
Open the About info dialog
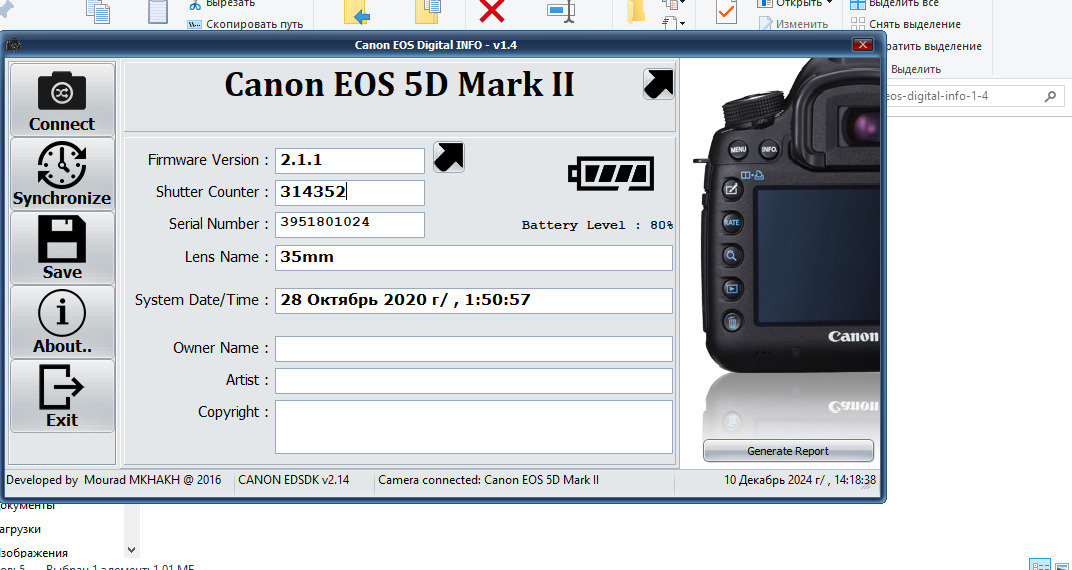pos(62,322)
